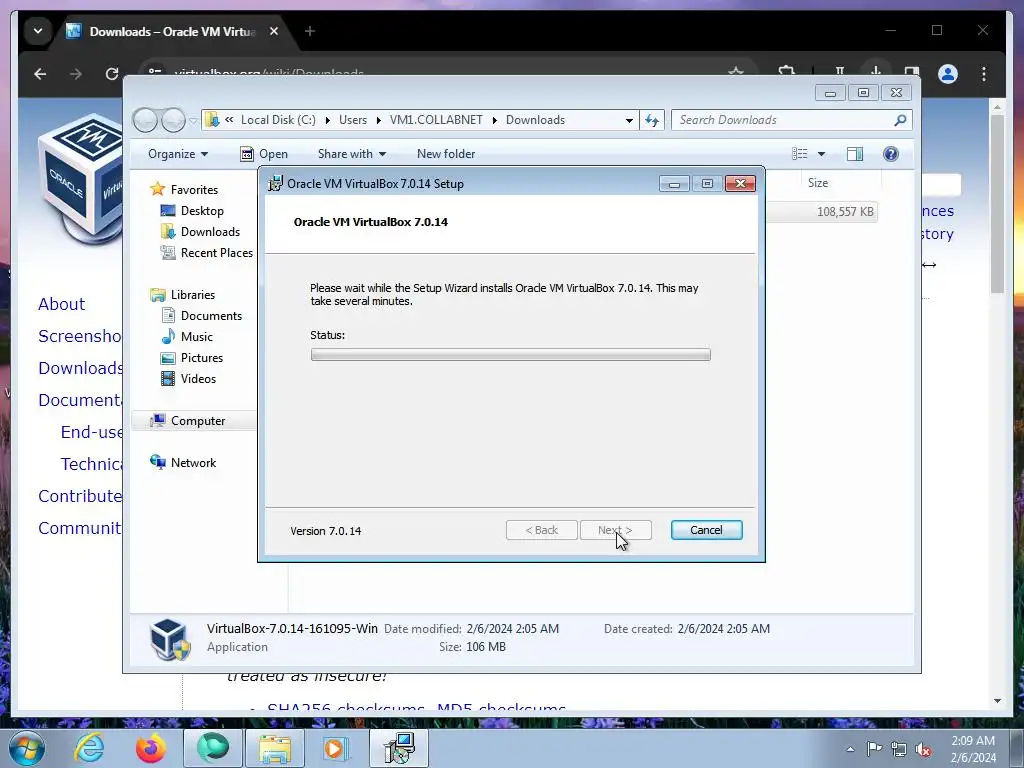
Task: Create a New folder in Downloads
Action: point(446,153)
